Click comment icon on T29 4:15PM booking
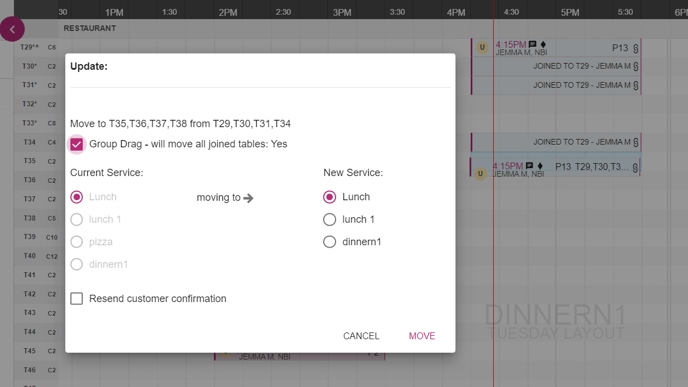 click(532, 44)
